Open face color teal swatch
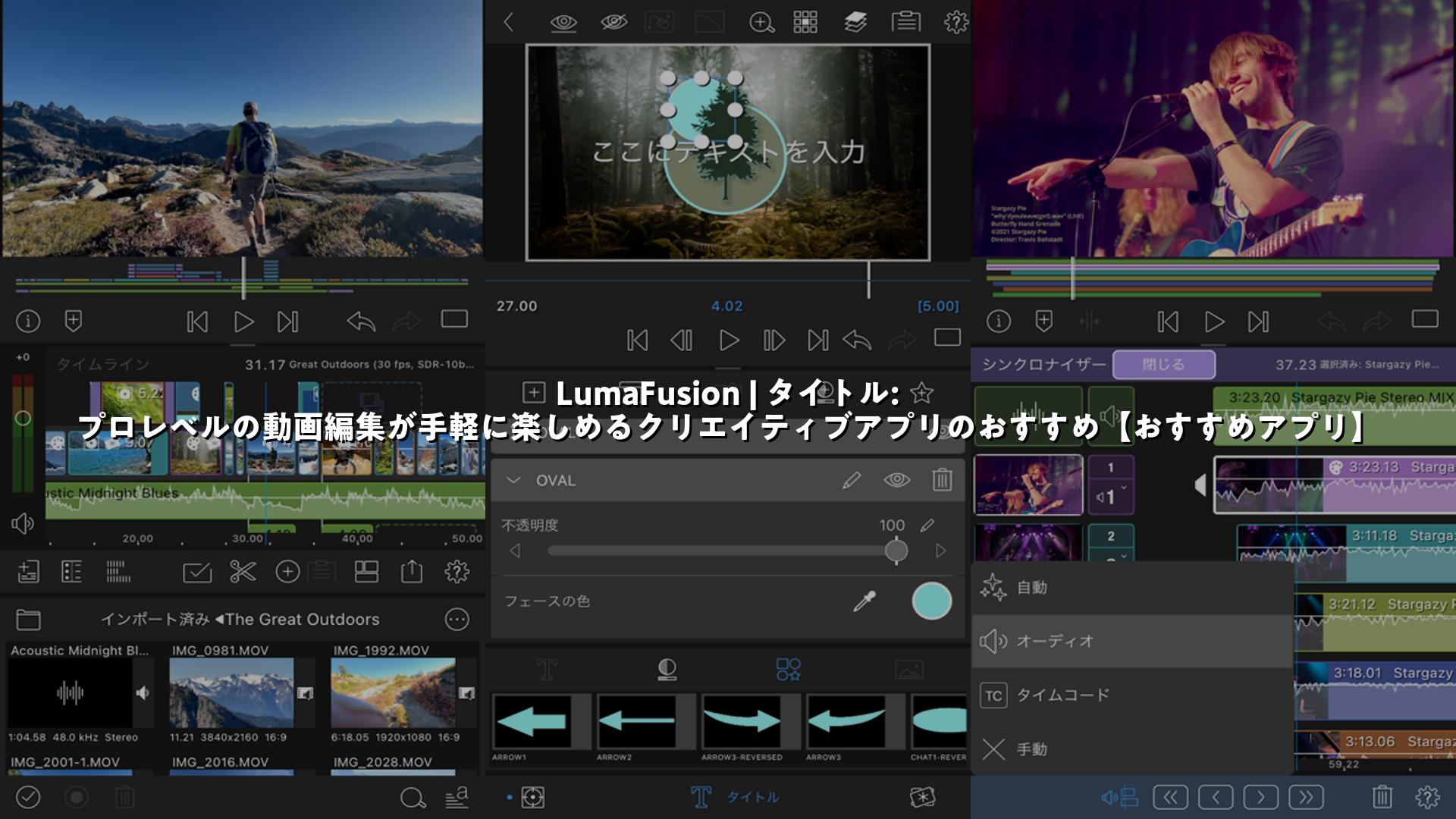This screenshot has height=819, width=1456. [x=931, y=601]
